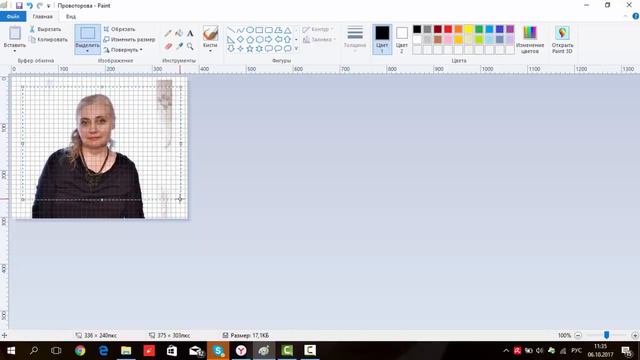Open the File menu tab
This screenshot has width=640, height=360.
(13, 16)
